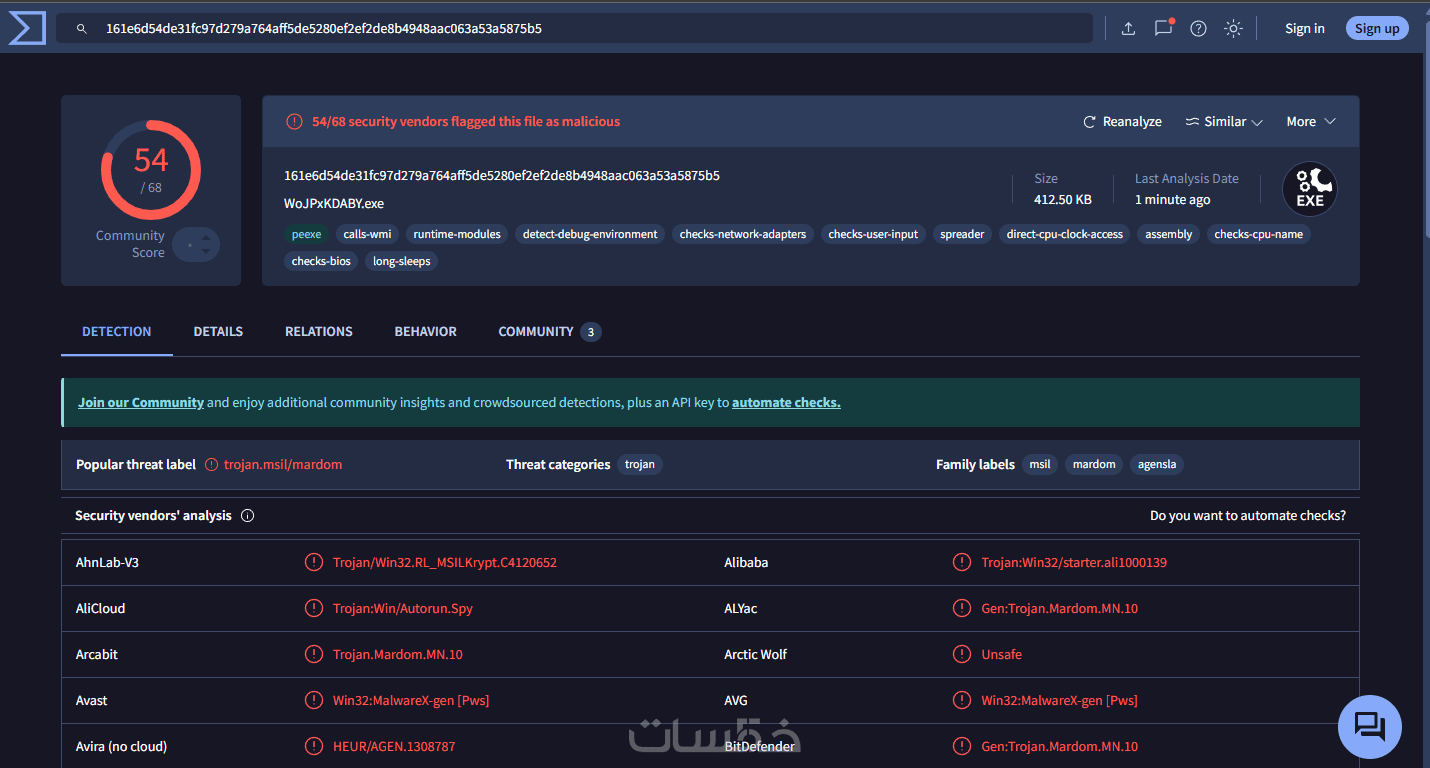Click the mardom family label chip
Screen dimensions: 1430x768
point(1094,465)
